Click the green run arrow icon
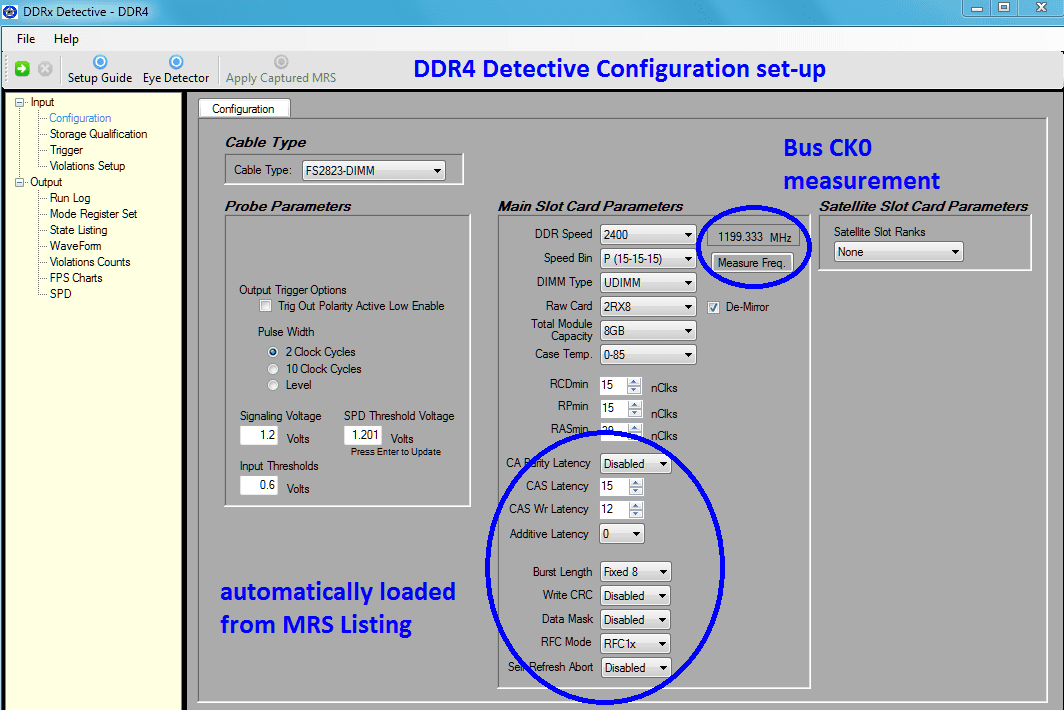This screenshot has height=710, width=1064. point(22,69)
